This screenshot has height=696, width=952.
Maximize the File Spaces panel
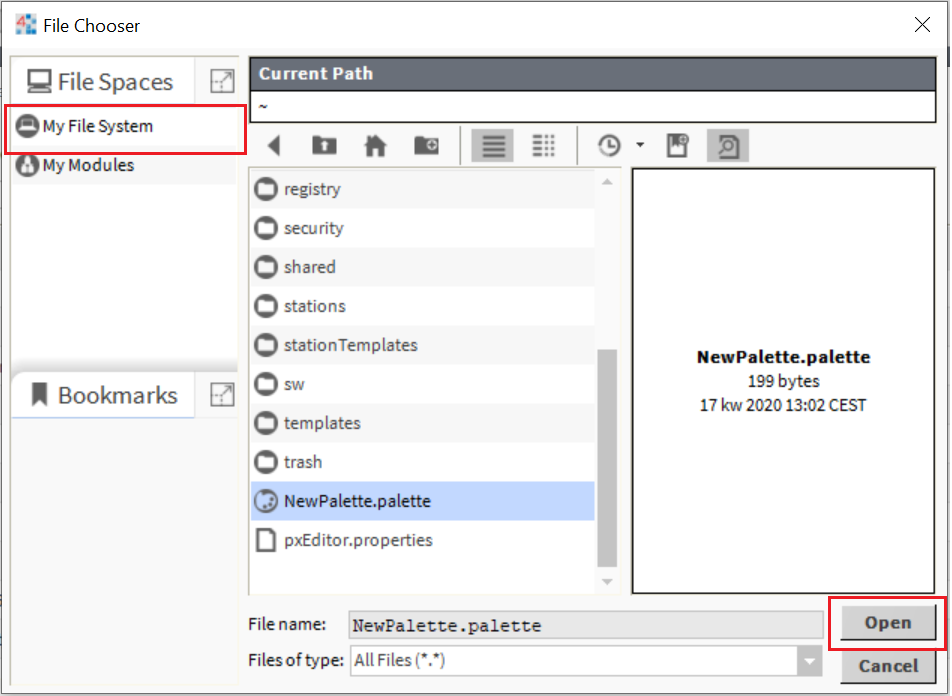pos(221,82)
